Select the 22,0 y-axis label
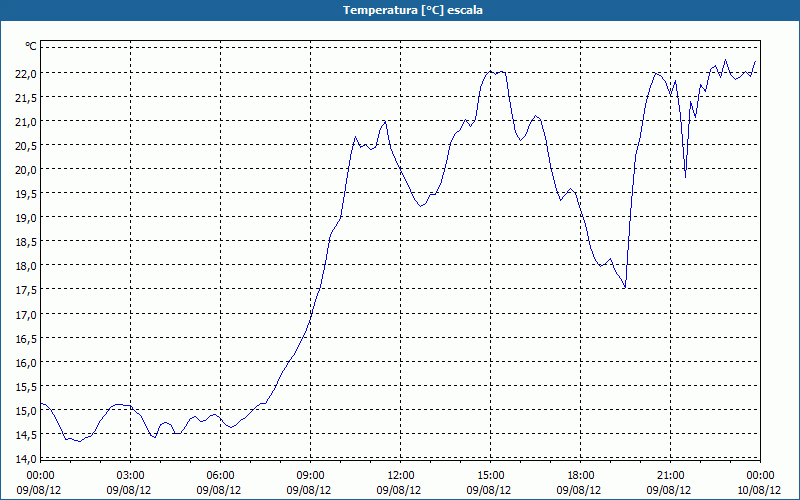800x500 pixels. [26, 73]
